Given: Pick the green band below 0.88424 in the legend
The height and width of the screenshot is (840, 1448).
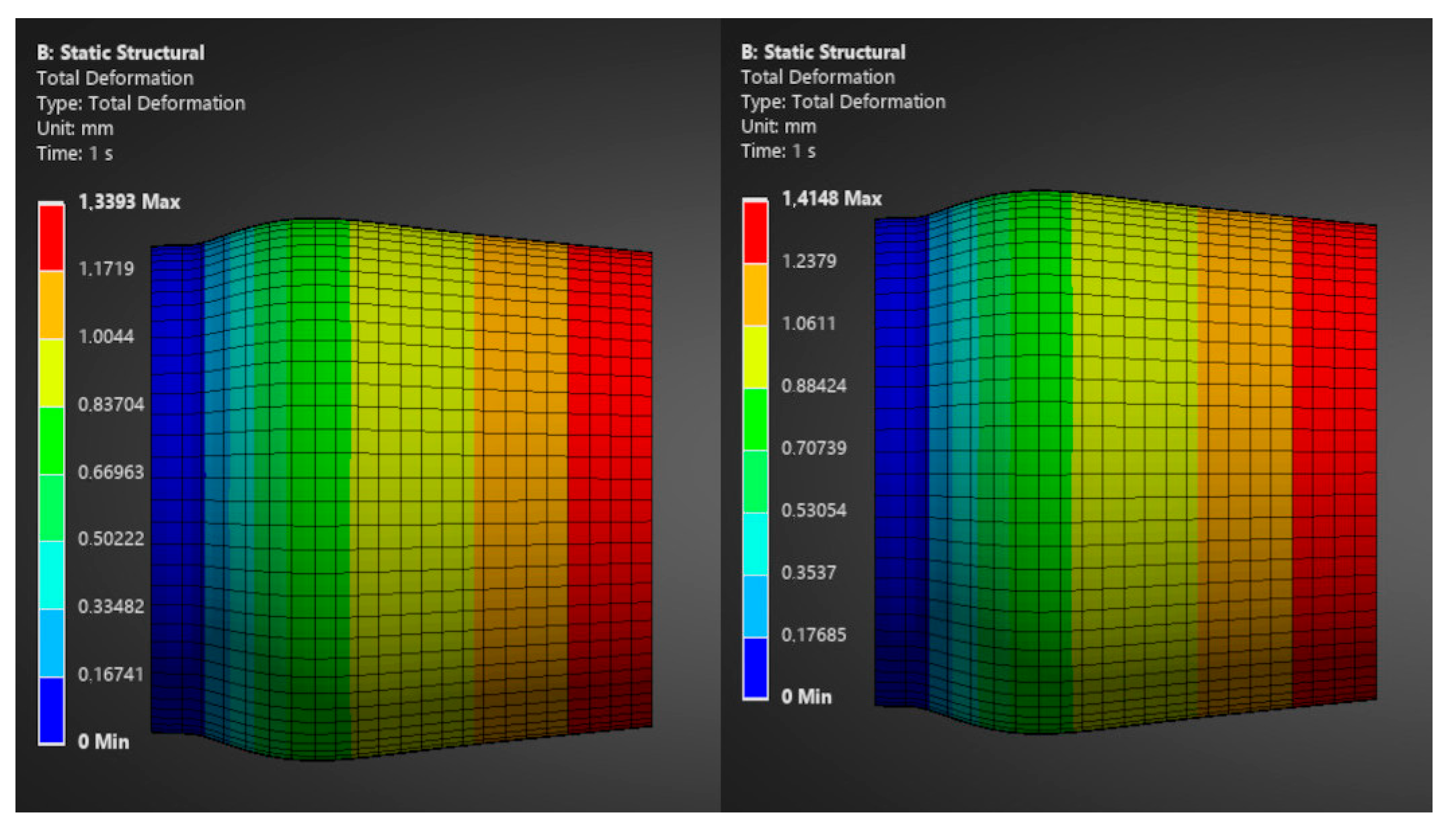Looking at the screenshot, I should pyautogui.click(x=756, y=419).
